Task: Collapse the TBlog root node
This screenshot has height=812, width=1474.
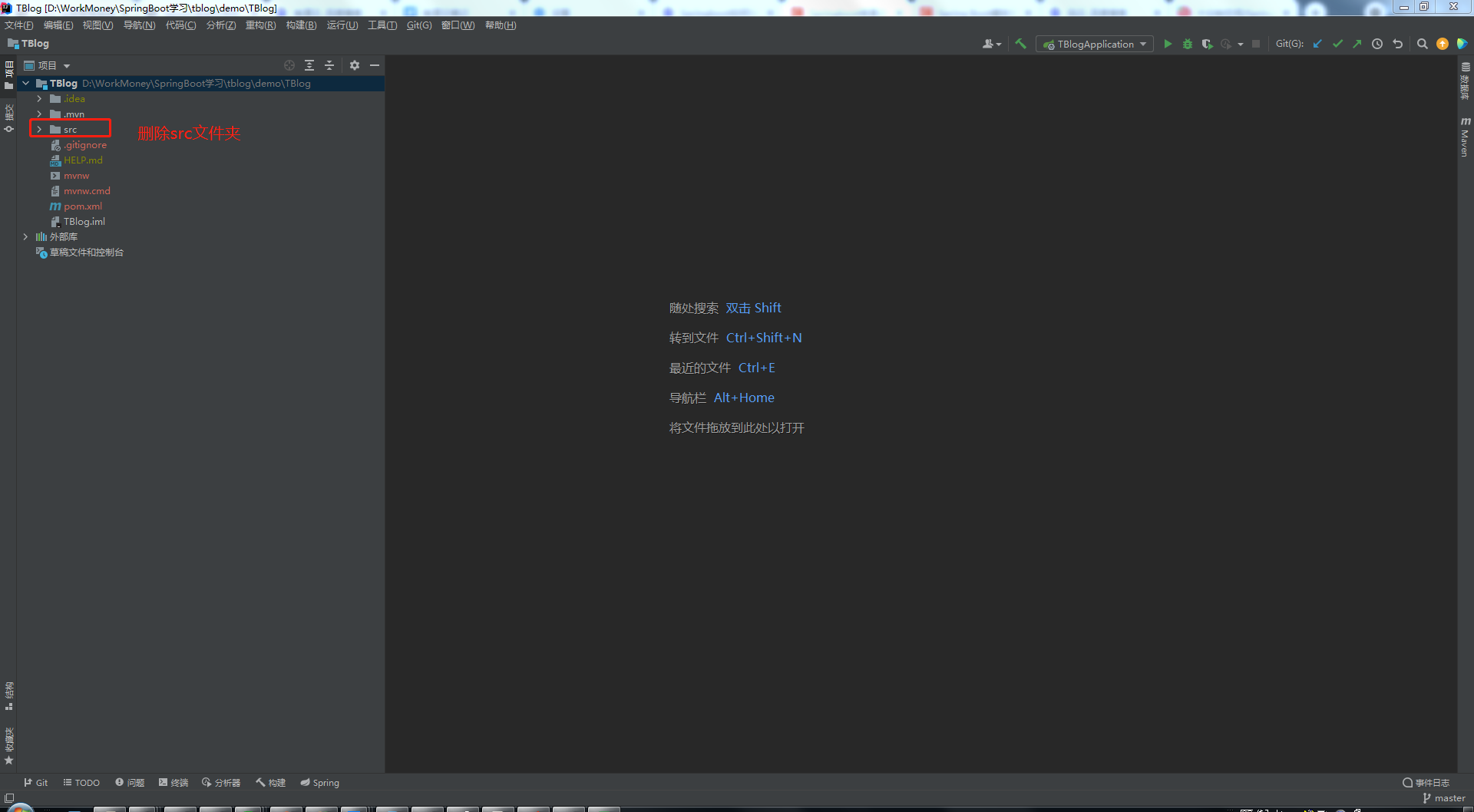Action: [26, 84]
